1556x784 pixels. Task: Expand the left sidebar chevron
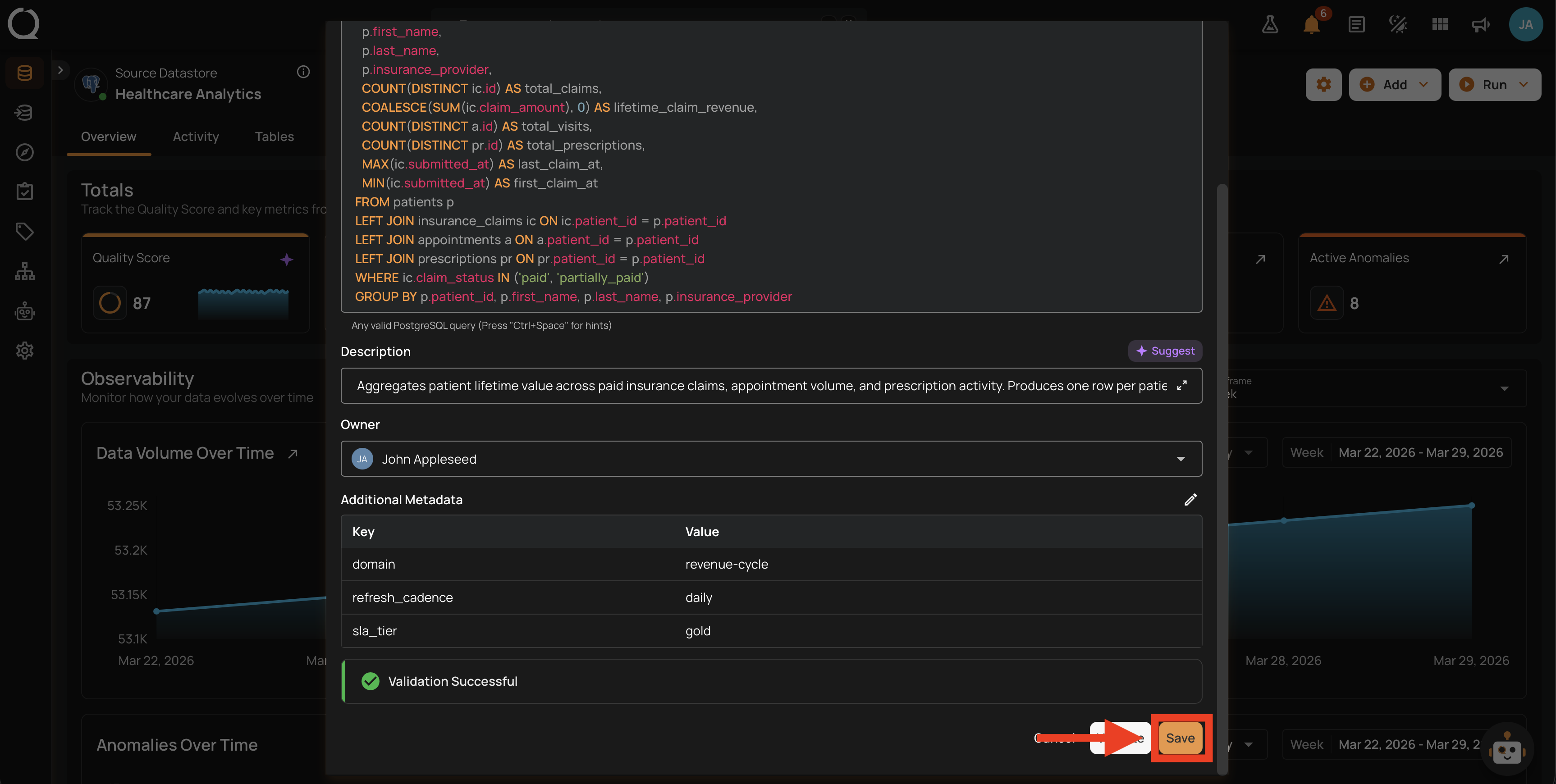60,70
